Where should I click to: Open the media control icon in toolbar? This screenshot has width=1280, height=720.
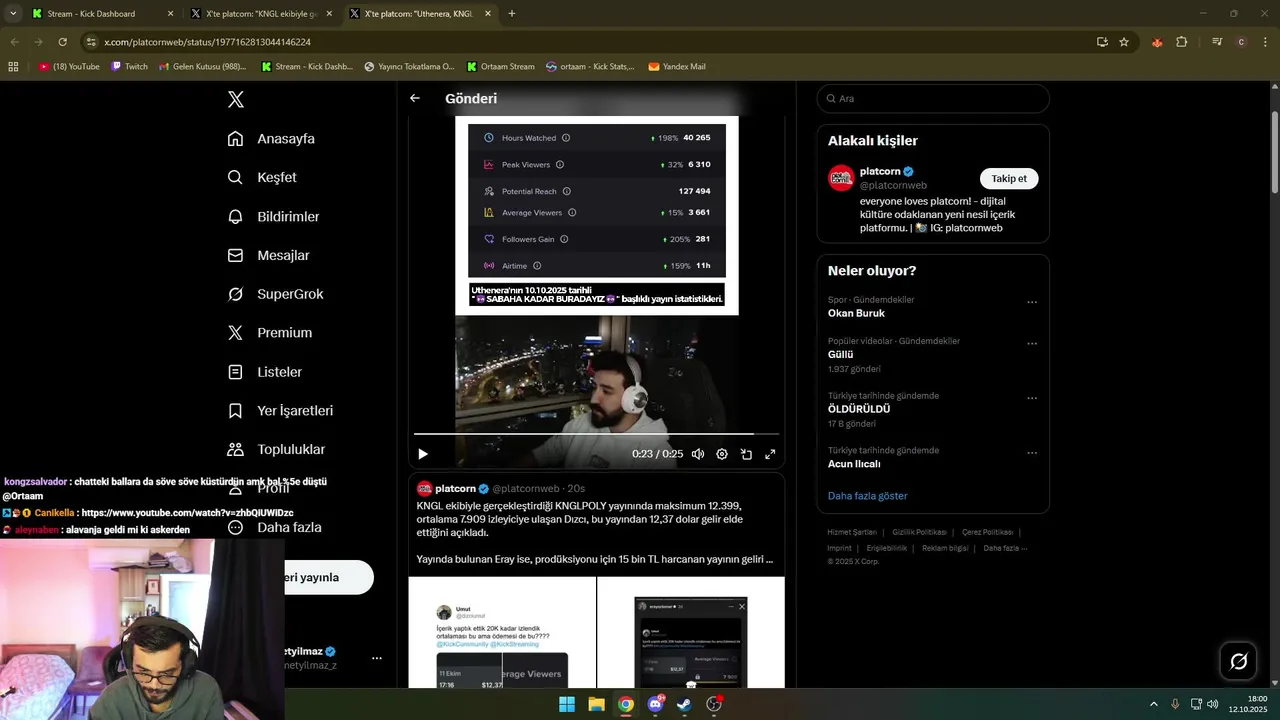(1217, 42)
